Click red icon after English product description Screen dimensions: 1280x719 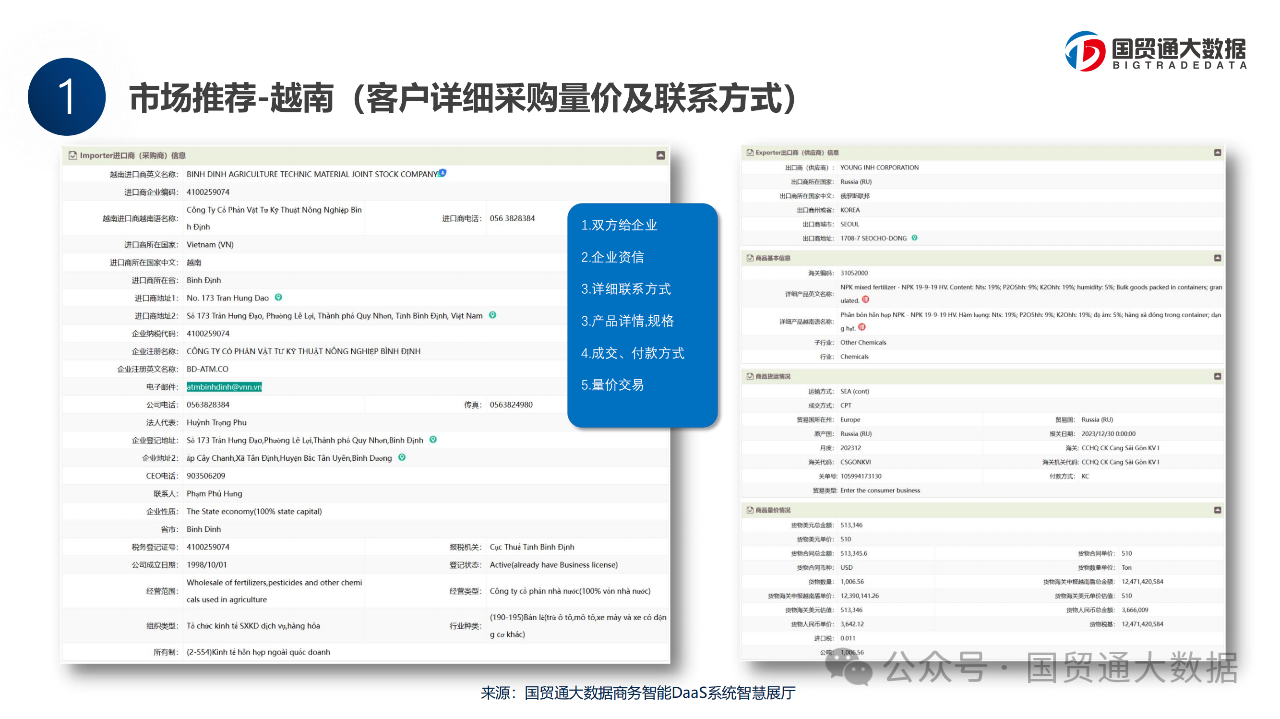865,299
